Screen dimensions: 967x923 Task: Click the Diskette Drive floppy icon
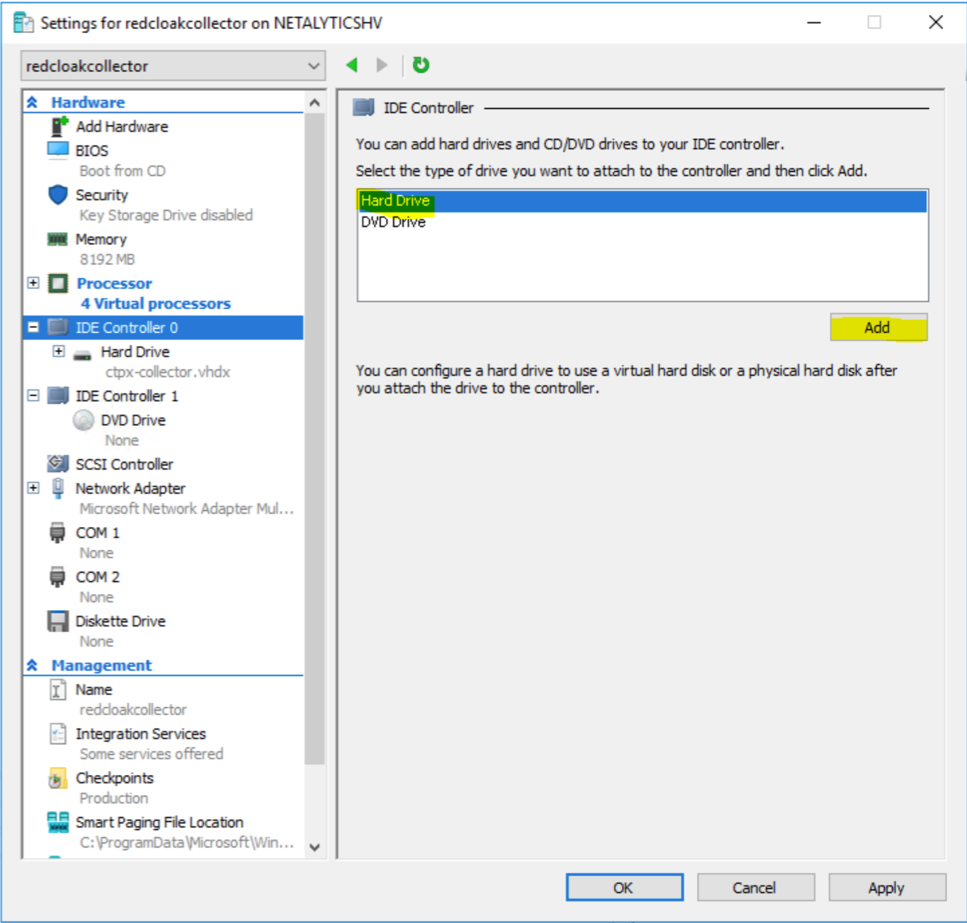[58, 621]
